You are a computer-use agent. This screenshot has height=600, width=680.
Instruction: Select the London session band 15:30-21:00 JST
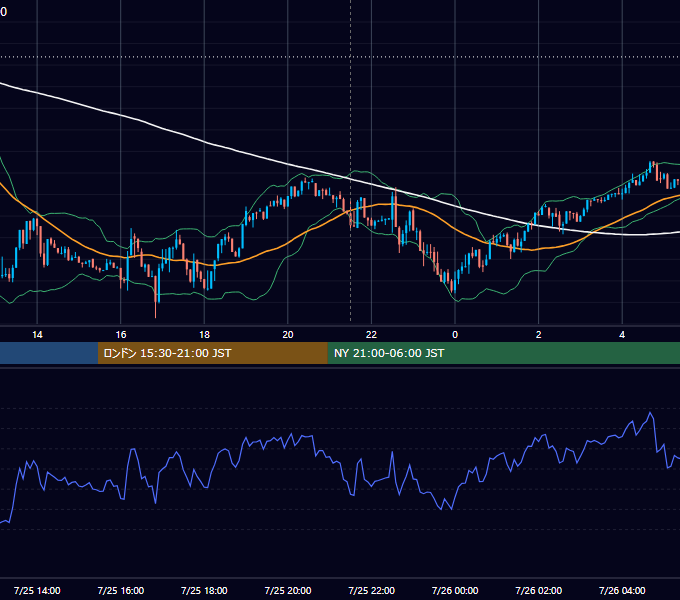coord(212,353)
